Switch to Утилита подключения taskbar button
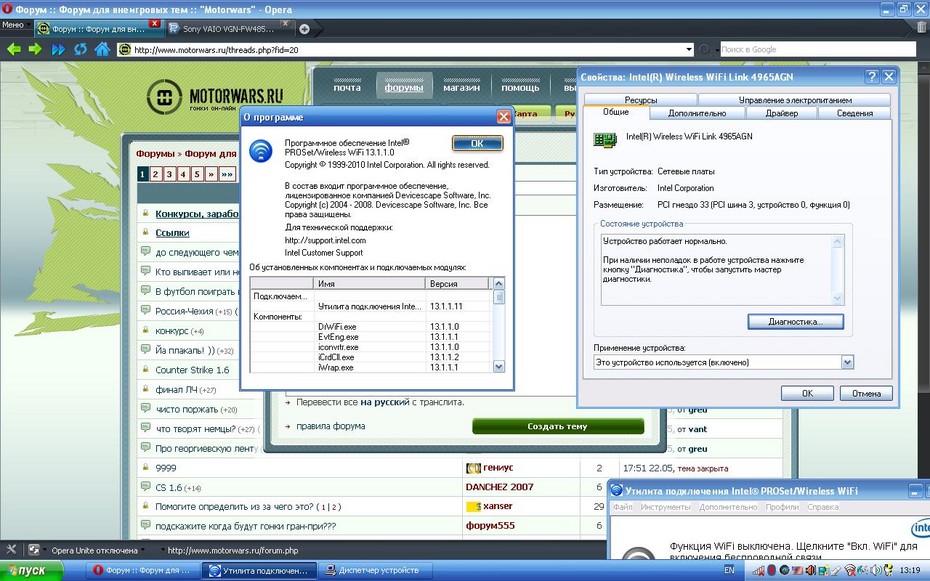The width and height of the screenshot is (930, 581). 259,570
